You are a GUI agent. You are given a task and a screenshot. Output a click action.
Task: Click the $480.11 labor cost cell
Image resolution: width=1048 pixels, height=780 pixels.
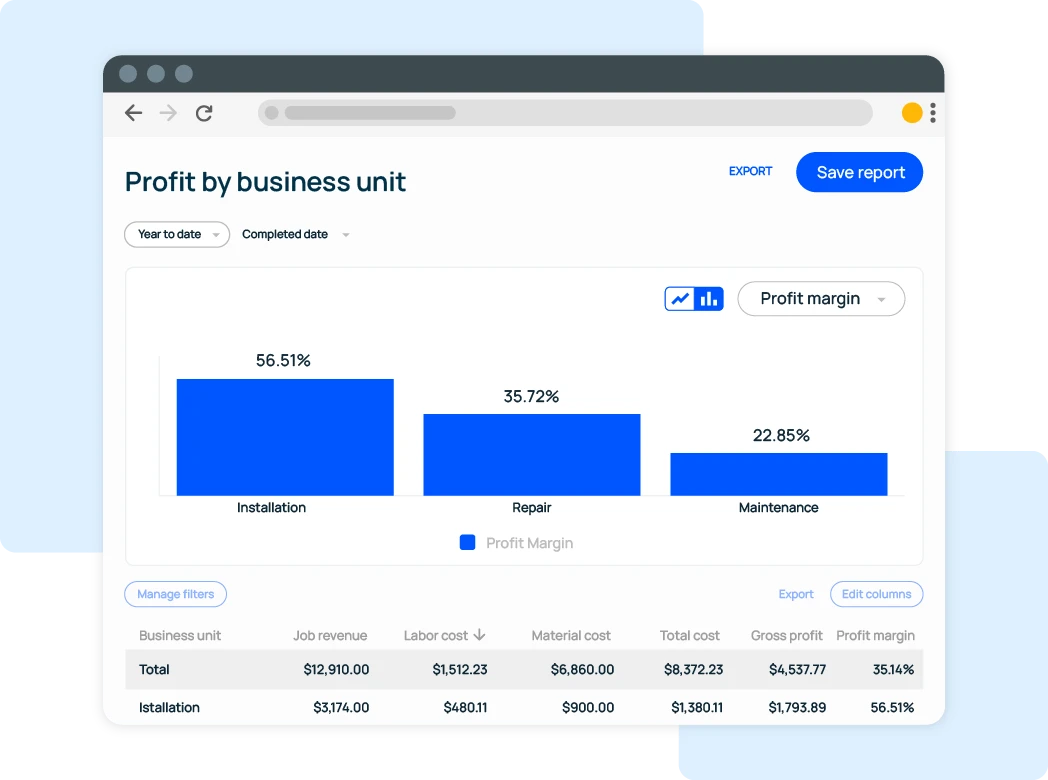point(465,707)
